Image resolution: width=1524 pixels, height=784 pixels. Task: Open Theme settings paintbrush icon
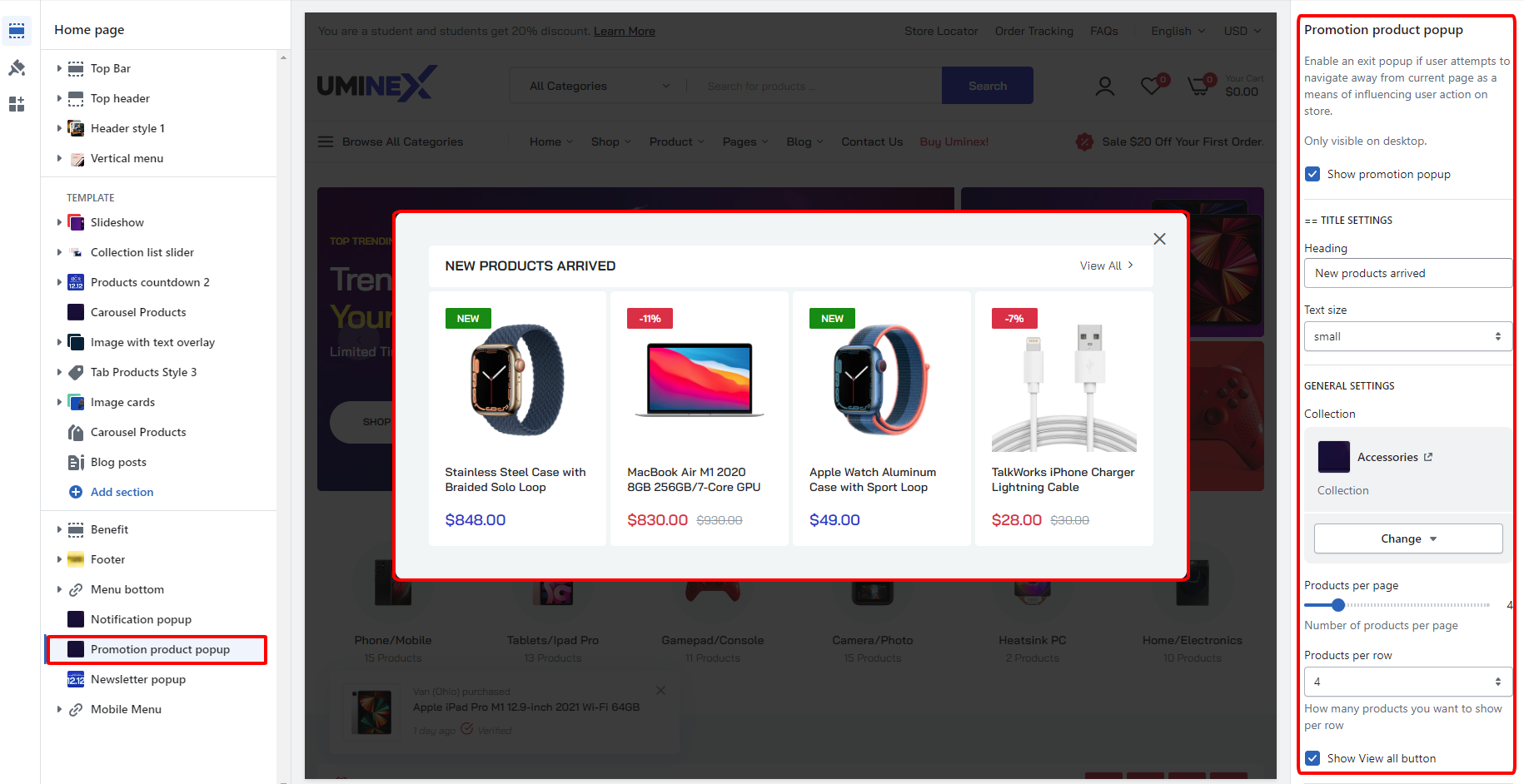17,67
